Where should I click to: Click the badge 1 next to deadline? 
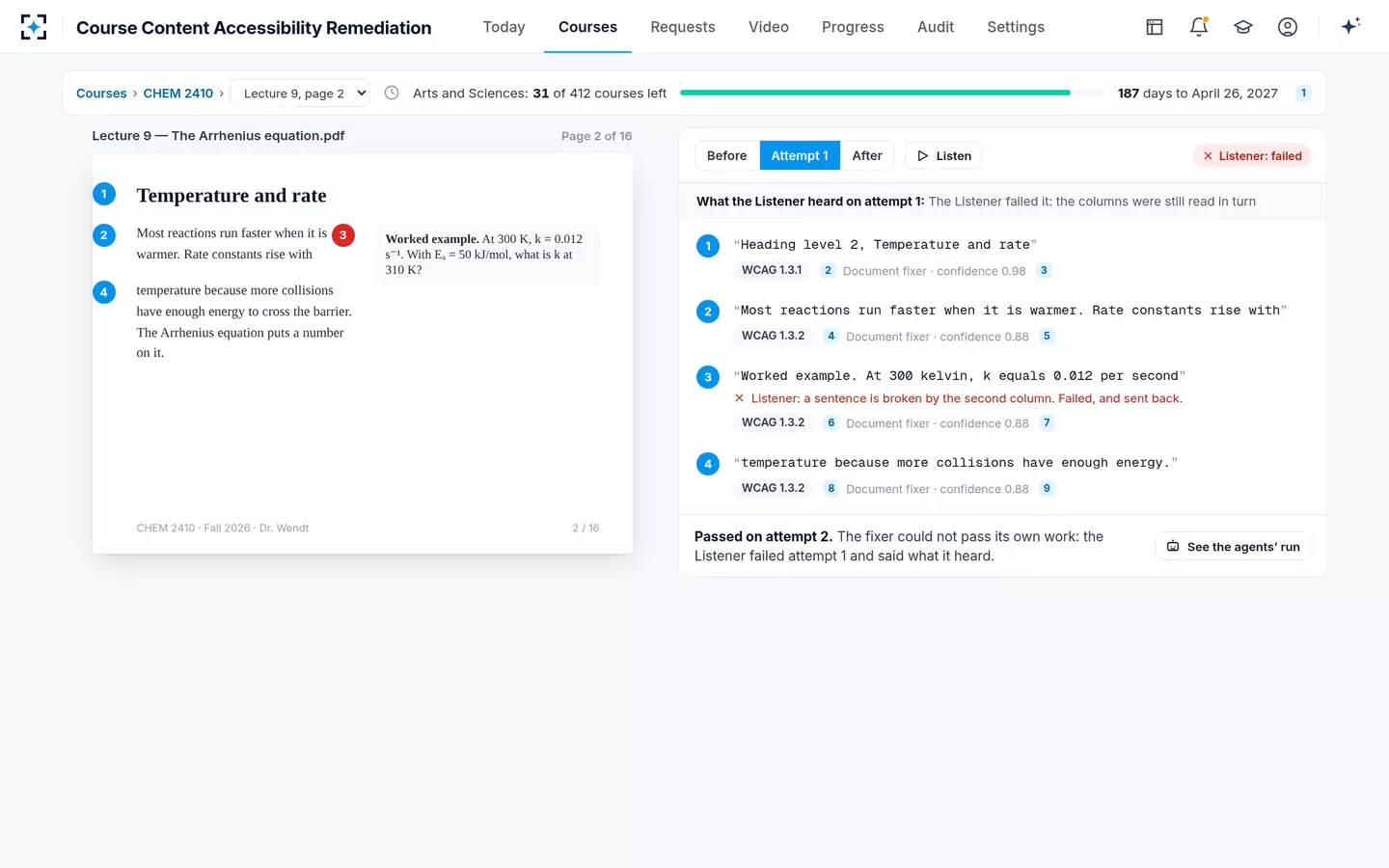pyautogui.click(x=1303, y=93)
